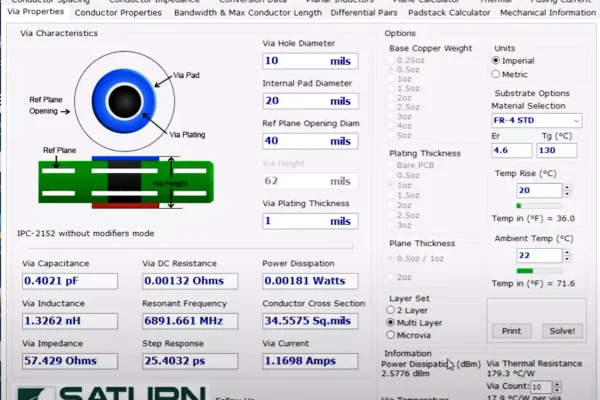
Task: Open the Differential Pairs tab
Action: [364, 13]
